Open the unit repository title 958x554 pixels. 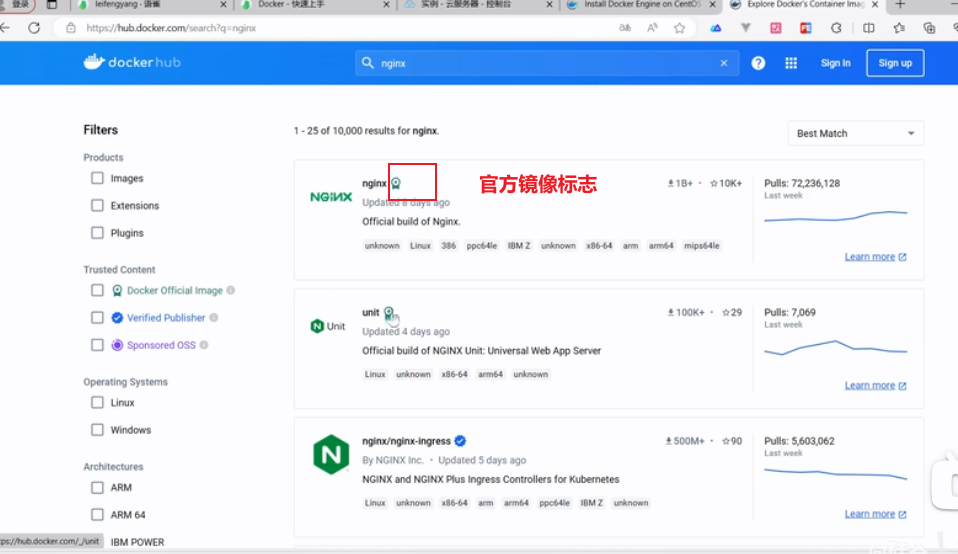pos(370,313)
